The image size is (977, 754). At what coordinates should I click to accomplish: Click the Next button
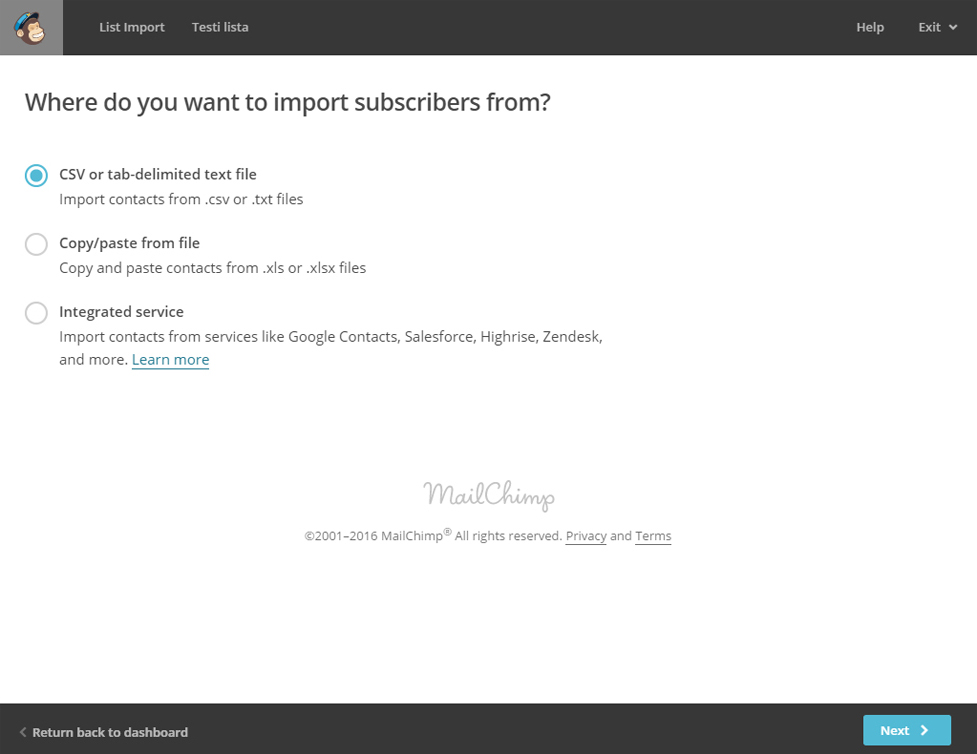click(907, 730)
